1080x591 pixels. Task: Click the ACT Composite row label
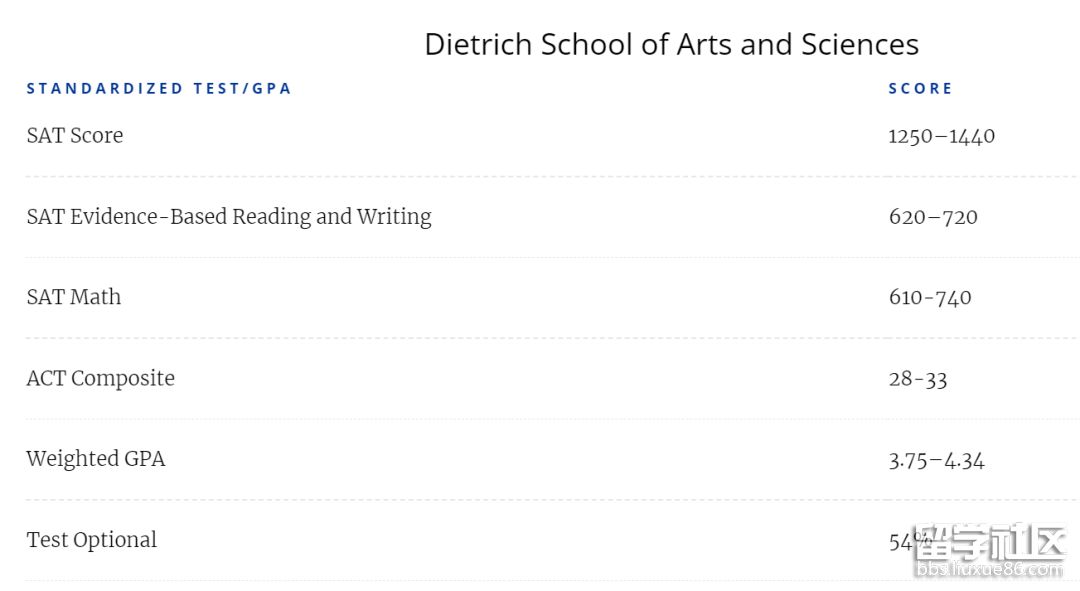[101, 378]
